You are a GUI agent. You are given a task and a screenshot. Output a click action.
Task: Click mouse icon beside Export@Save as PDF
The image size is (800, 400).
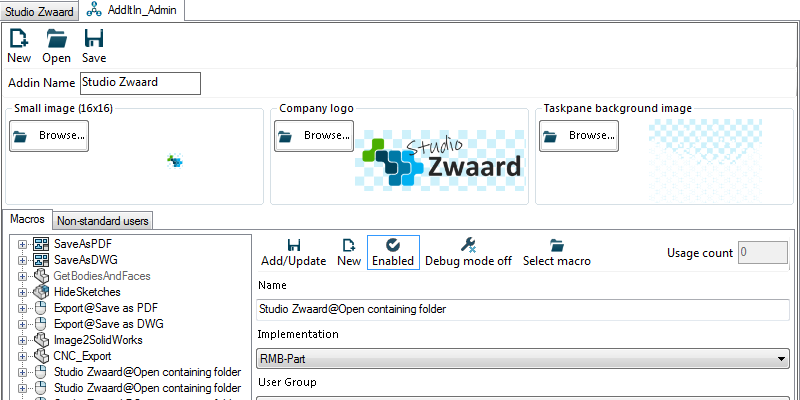coord(41,308)
